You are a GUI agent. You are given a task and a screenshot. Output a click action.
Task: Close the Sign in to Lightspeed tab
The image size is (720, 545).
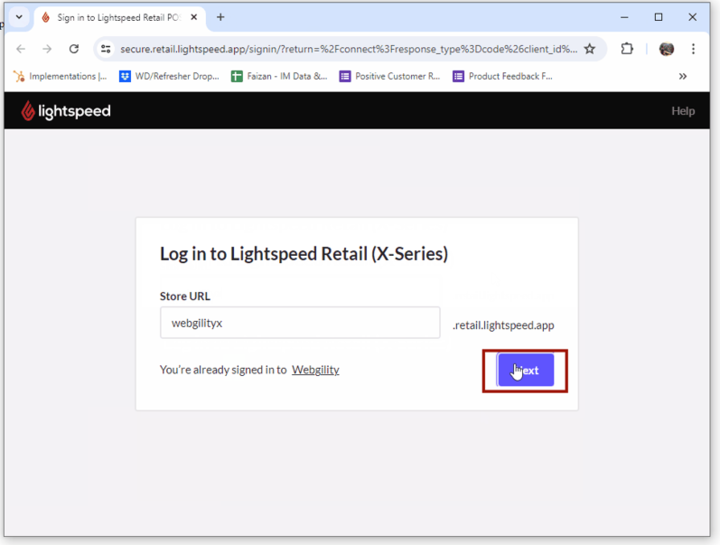[194, 17]
